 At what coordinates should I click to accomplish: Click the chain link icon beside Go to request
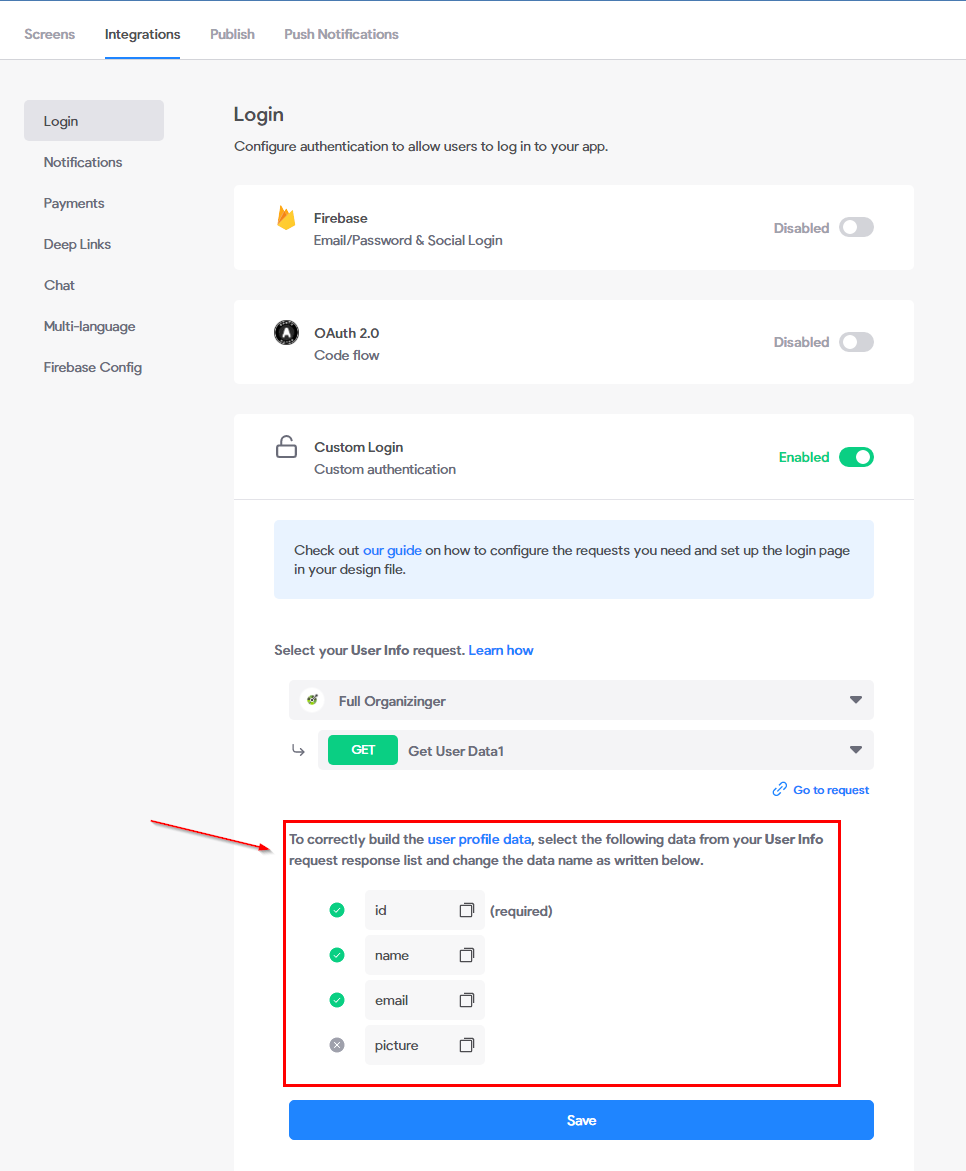pyautogui.click(x=779, y=789)
